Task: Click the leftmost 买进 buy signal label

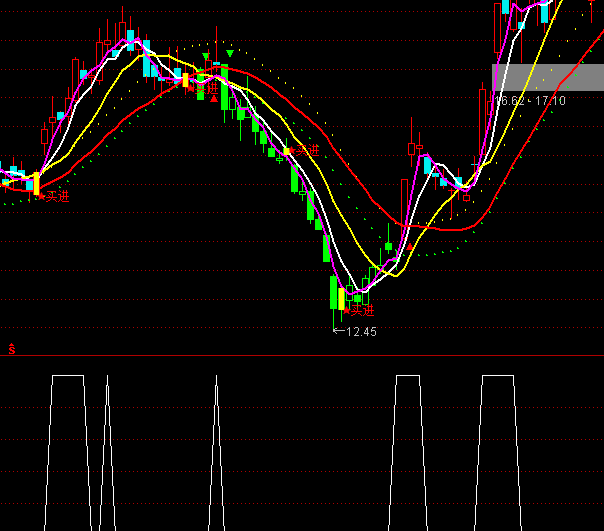Action: click(x=57, y=196)
